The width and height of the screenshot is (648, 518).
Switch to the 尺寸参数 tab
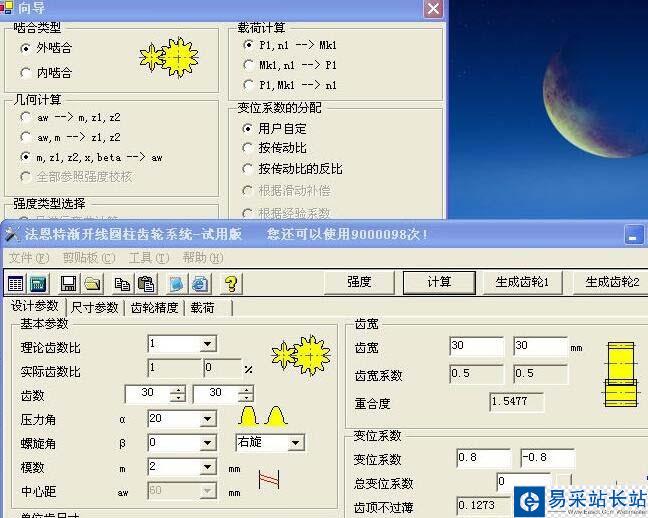(x=95, y=308)
